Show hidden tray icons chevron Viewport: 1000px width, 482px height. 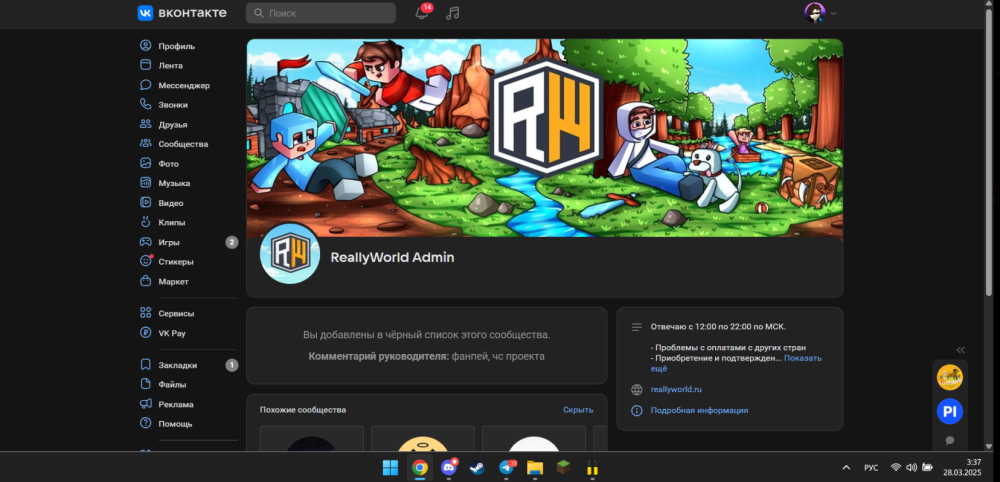click(846, 467)
